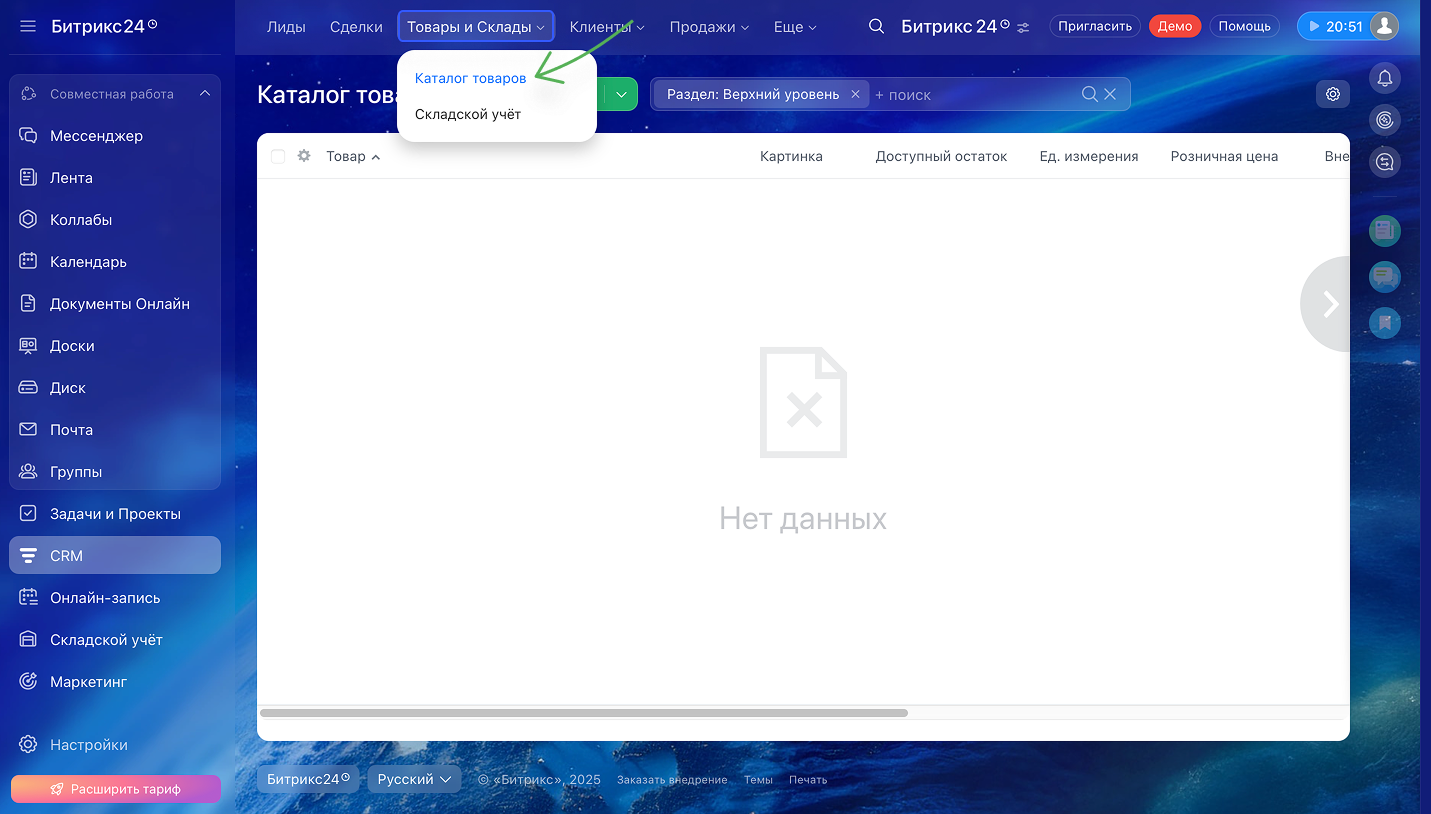Open the grid settings gear above the table

1332,93
